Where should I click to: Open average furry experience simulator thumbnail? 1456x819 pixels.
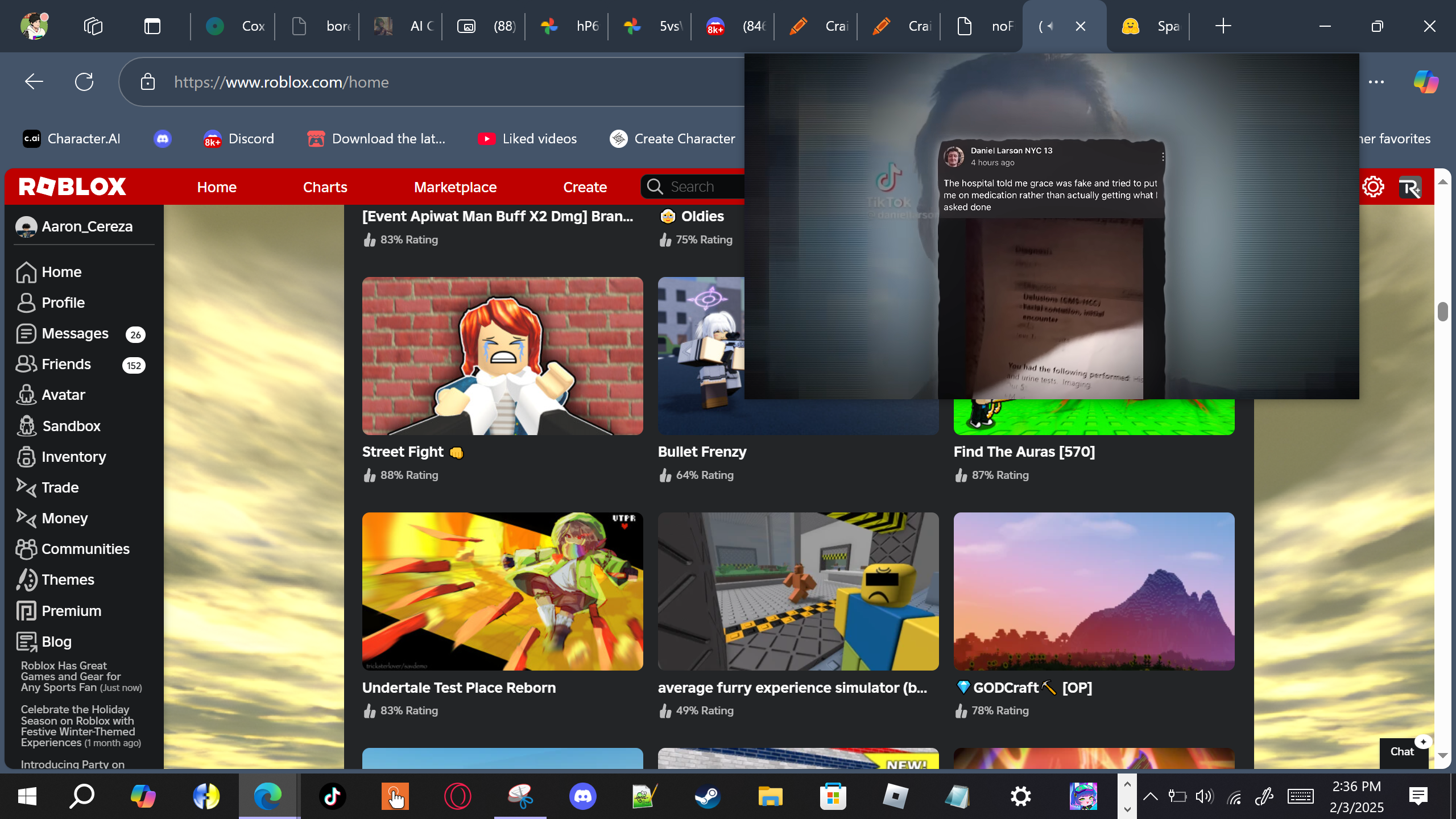coord(799,591)
